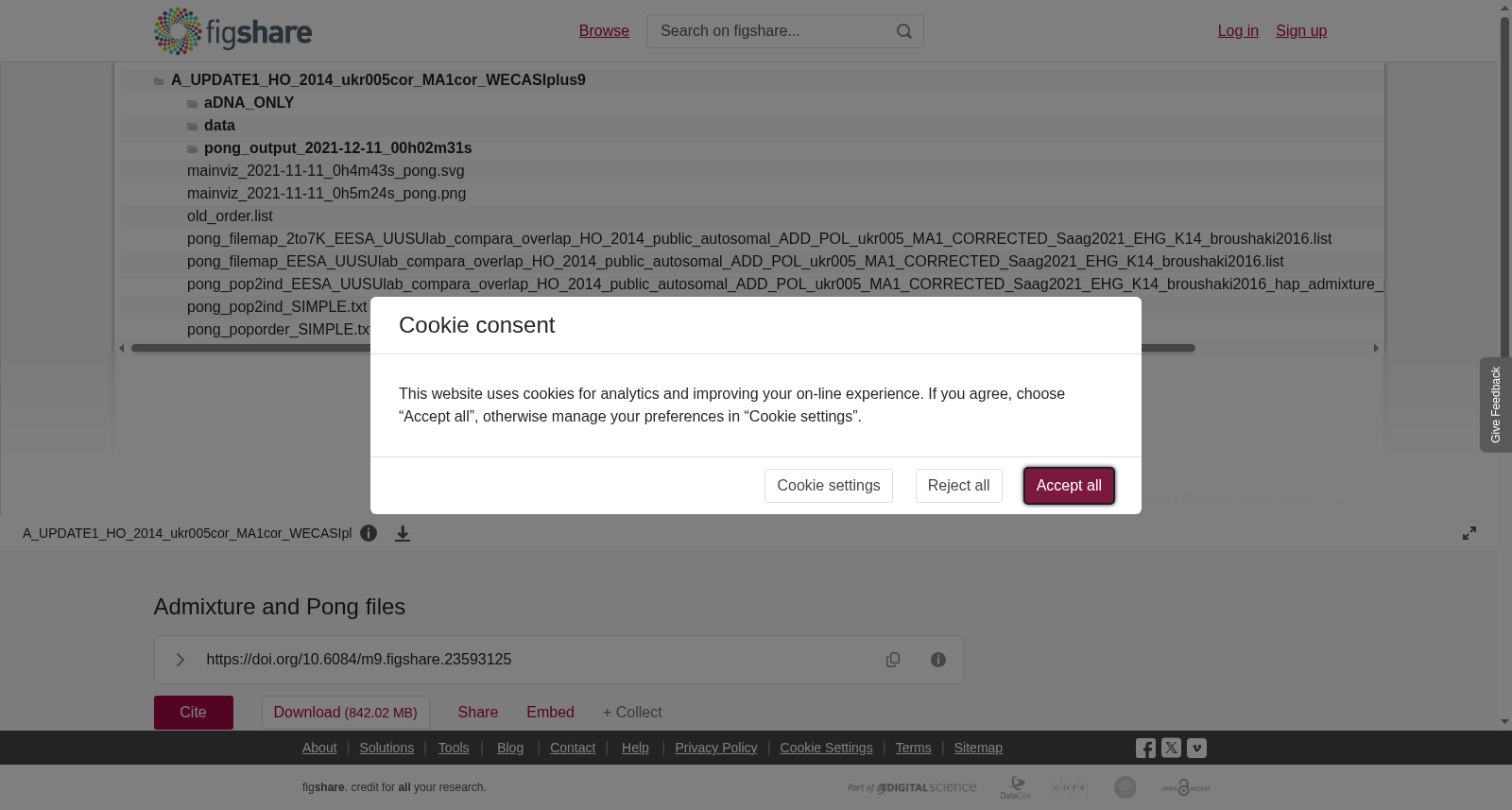Click the COPE logo
The image size is (1512, 810).
tap(1070, 787)
